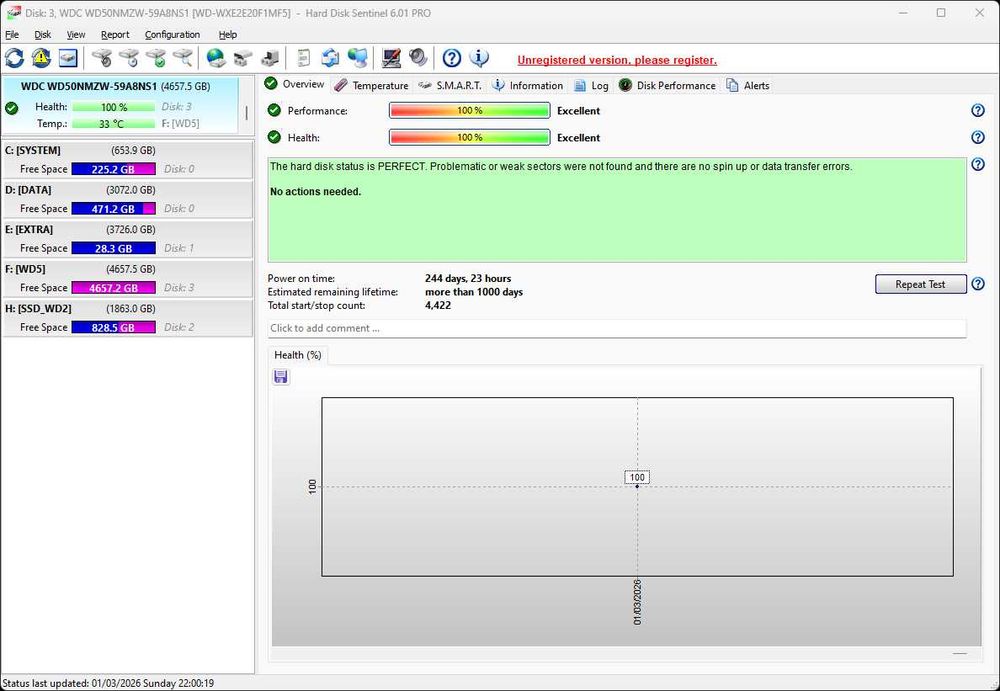The height and width of the screenshot is (691, 1000).
Task: Click the "244 days, 23 hours" value
Action: [468, 278]
